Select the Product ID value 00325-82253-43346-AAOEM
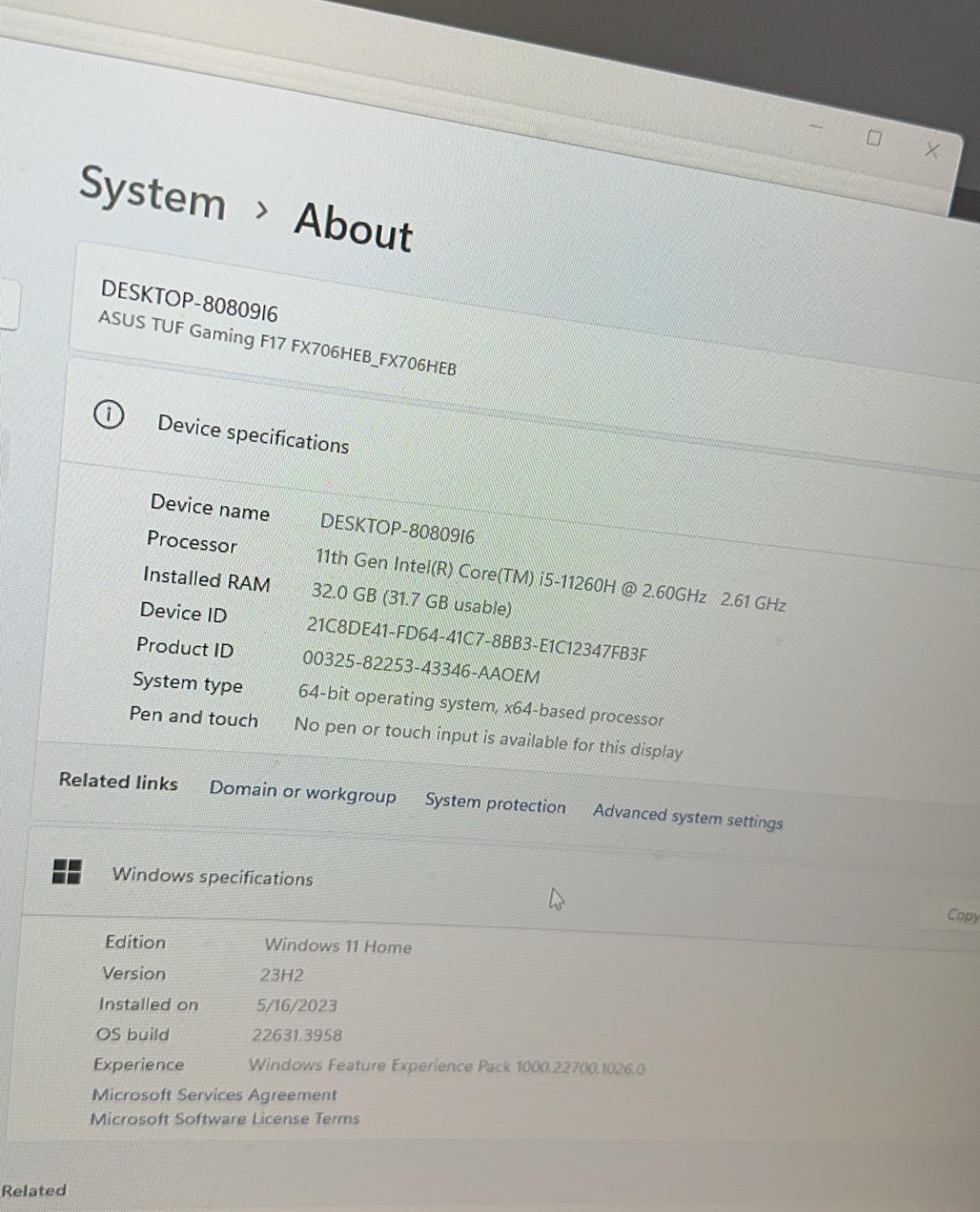 pyautogui.click(x=421, y=668)
